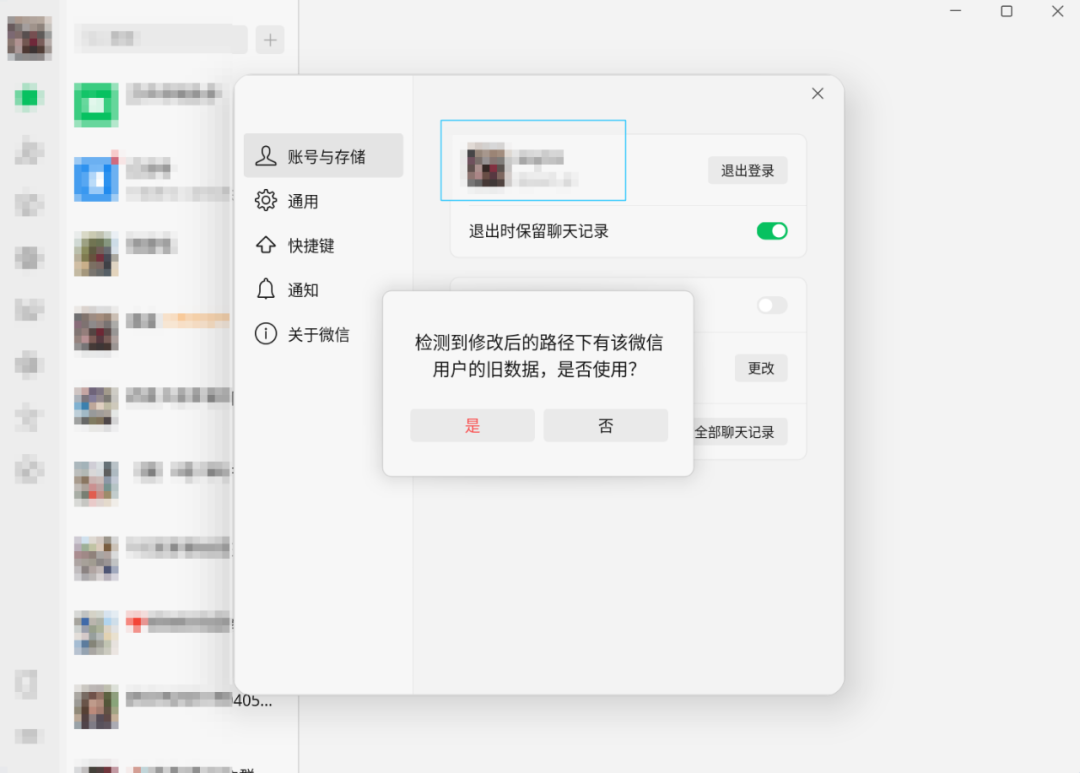Viewport: 1080px width, 773px height.
Task: Close the settings dialog with X
Action: pyautogui.click(x=818, y=93)
